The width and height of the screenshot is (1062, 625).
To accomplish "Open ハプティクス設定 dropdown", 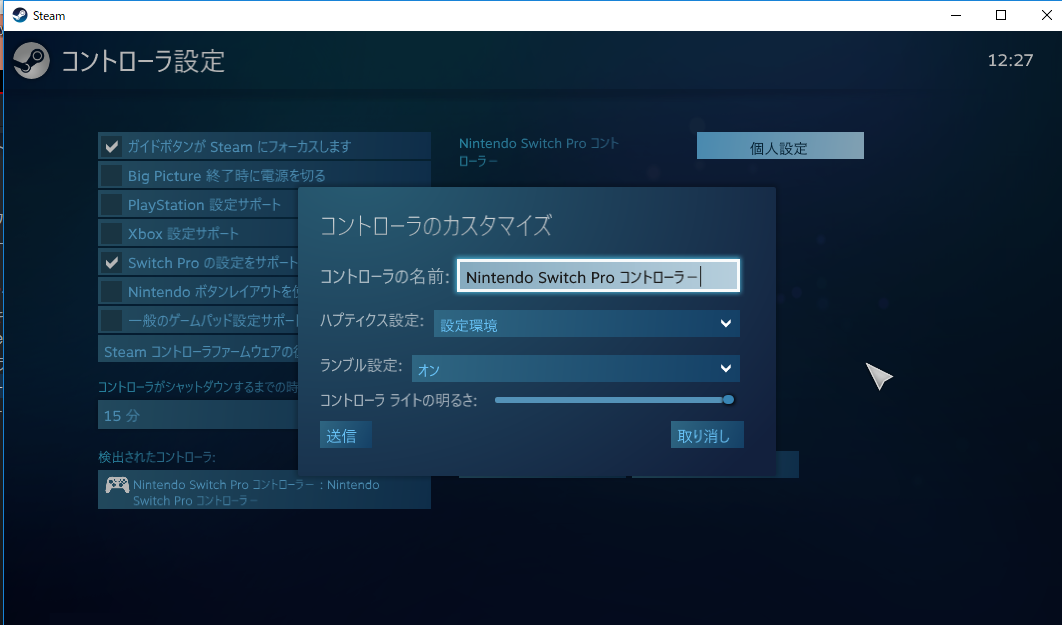I will point(587,324).
